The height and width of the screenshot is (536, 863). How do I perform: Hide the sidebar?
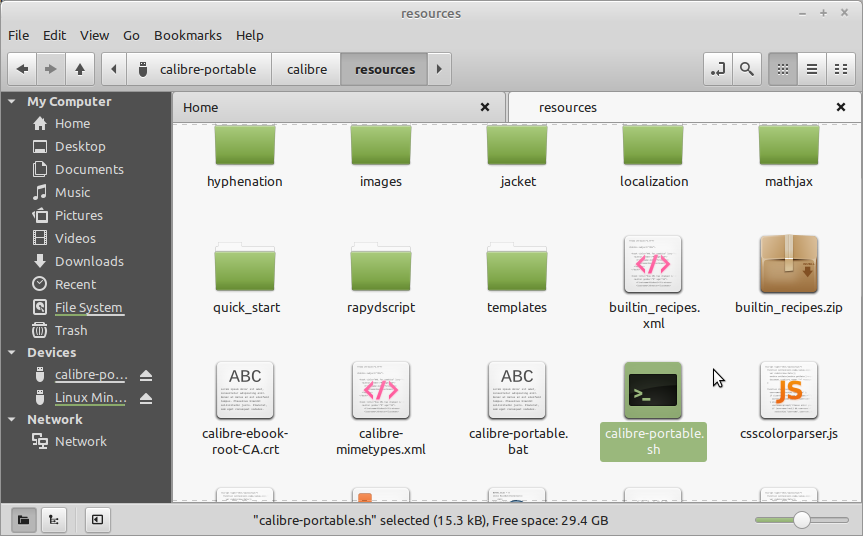coord(97,520)
